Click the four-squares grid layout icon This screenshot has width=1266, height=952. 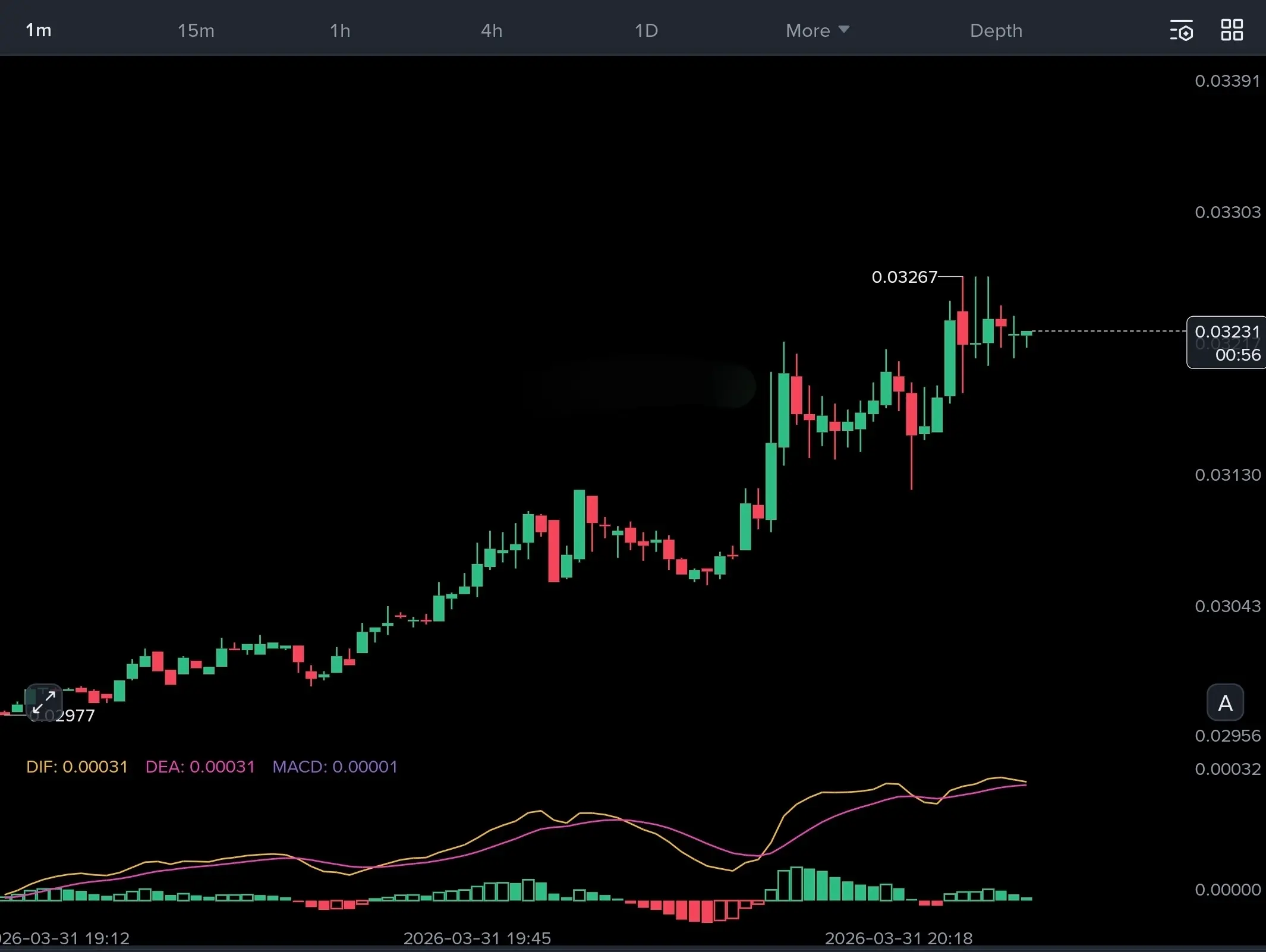pos(1232,30)
